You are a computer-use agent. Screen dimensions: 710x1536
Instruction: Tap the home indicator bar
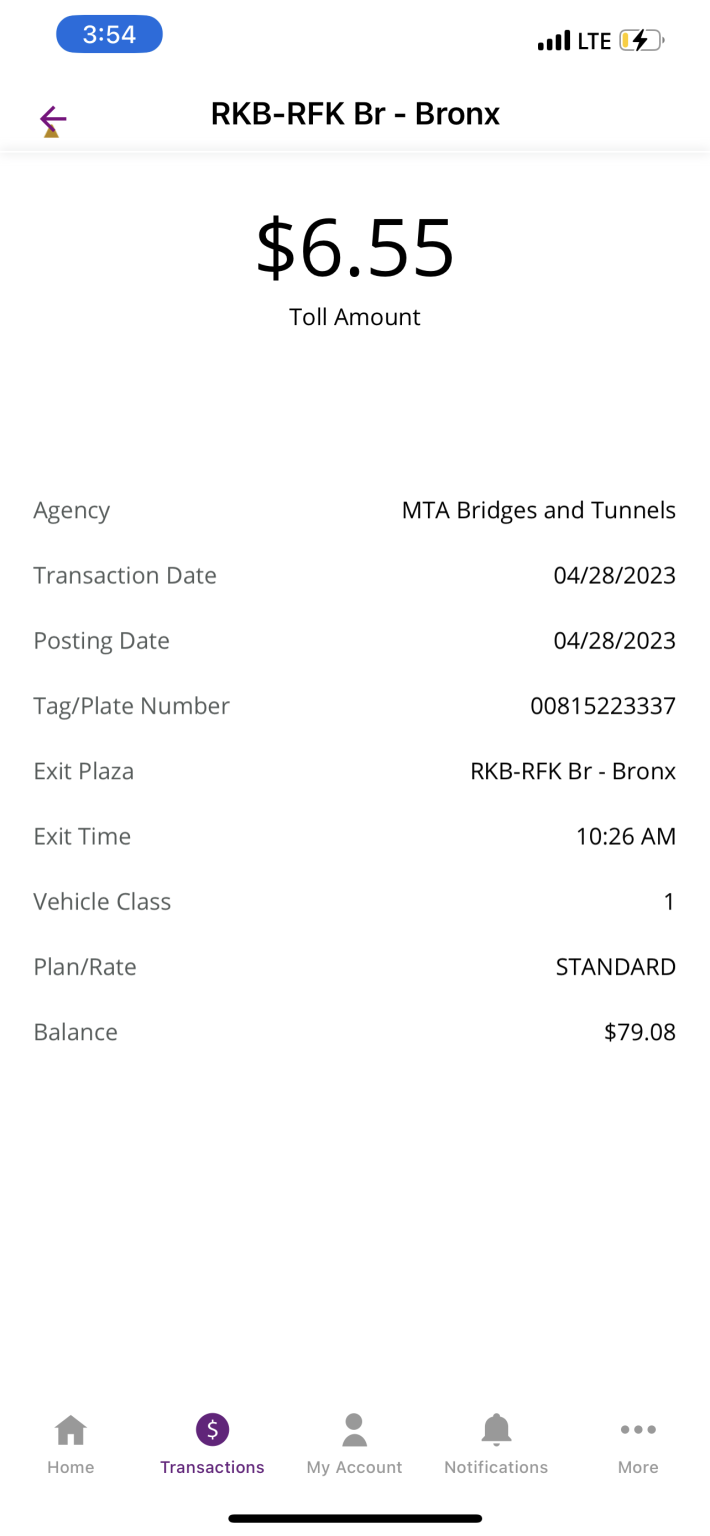click(355, 1518)
